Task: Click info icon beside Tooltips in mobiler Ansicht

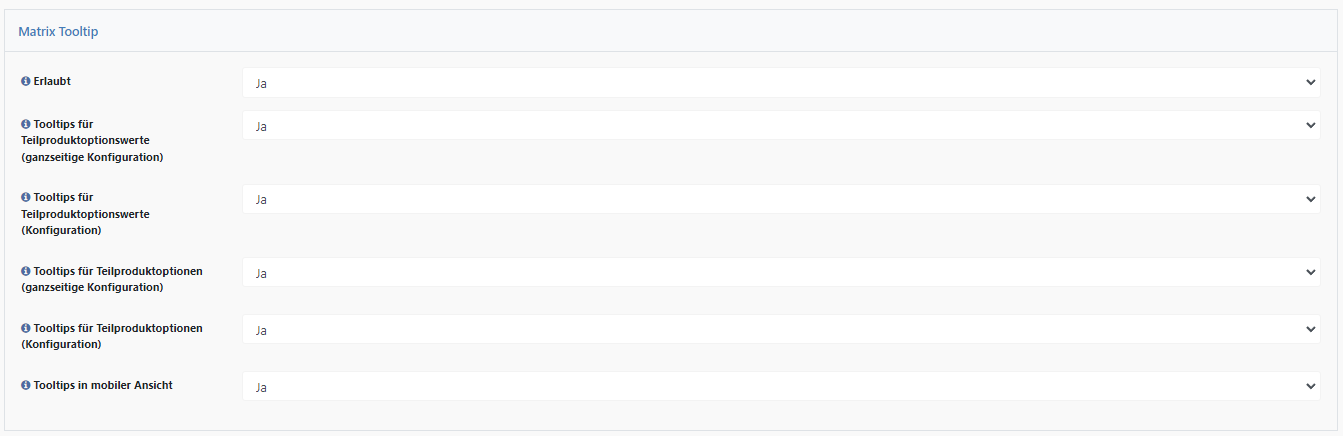Action: (26, 385)
